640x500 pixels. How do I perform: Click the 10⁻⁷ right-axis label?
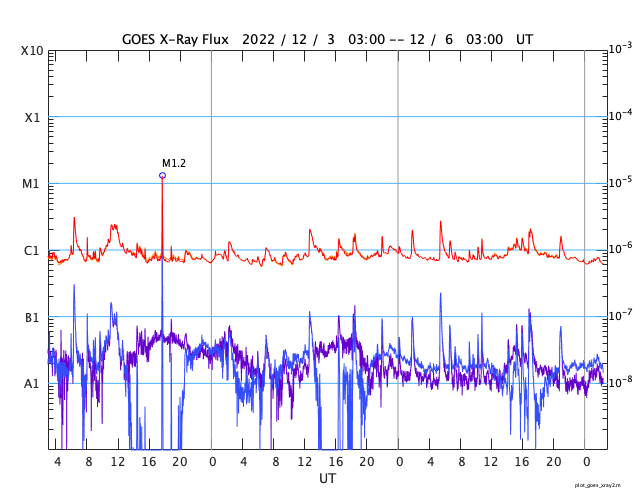tap(620, 315)
